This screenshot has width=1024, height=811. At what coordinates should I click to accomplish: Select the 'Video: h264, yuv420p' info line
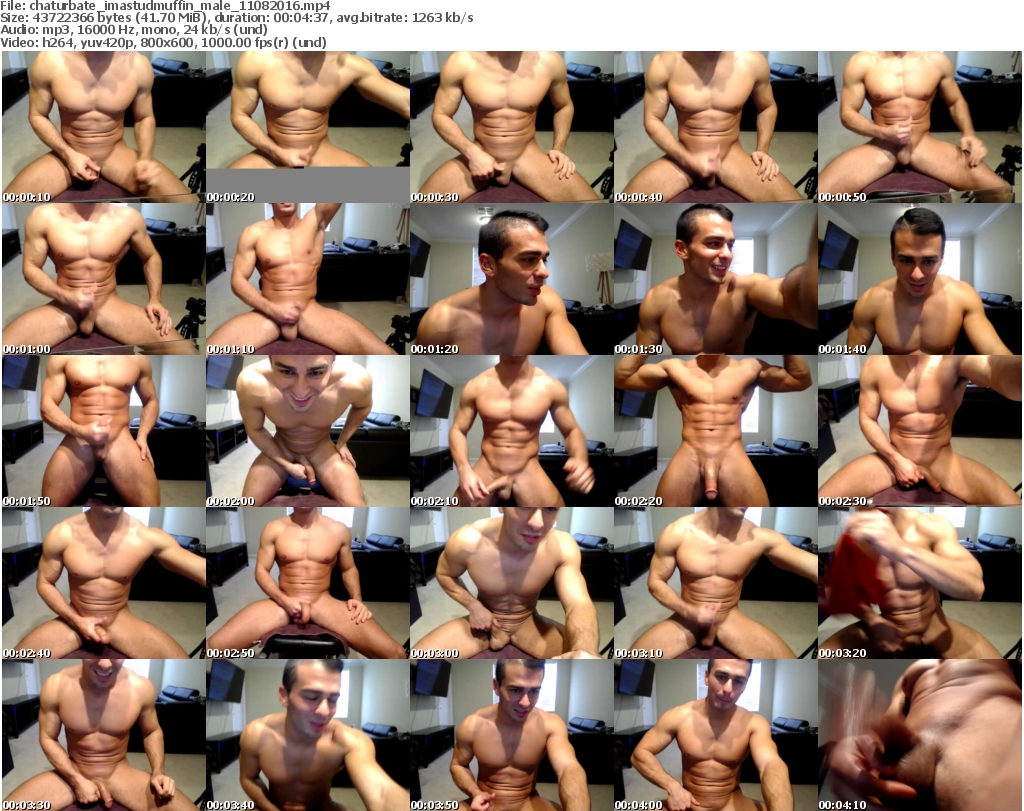point(163,42)
